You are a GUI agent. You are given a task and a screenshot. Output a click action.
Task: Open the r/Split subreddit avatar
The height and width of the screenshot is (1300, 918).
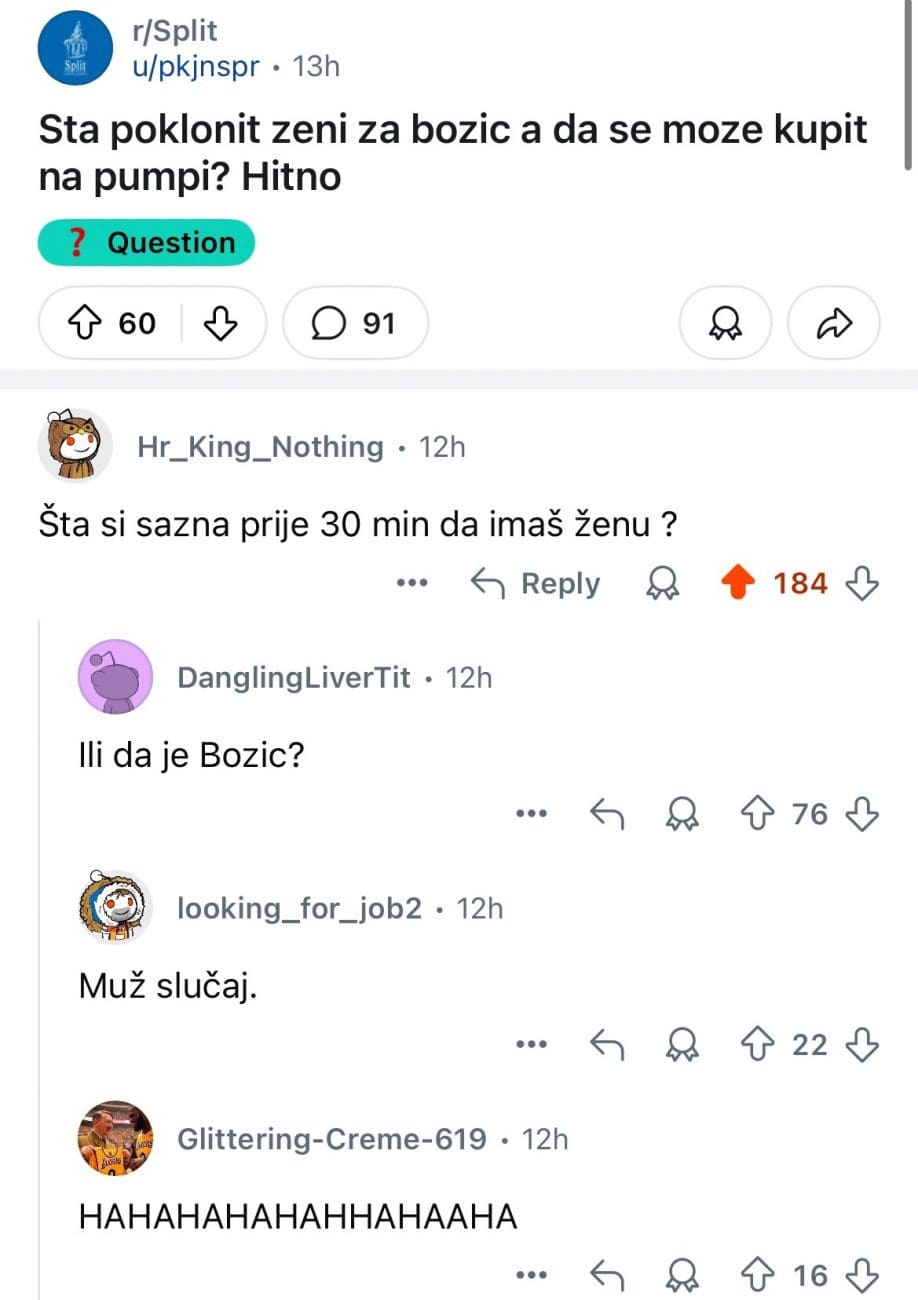pos(76,50)
